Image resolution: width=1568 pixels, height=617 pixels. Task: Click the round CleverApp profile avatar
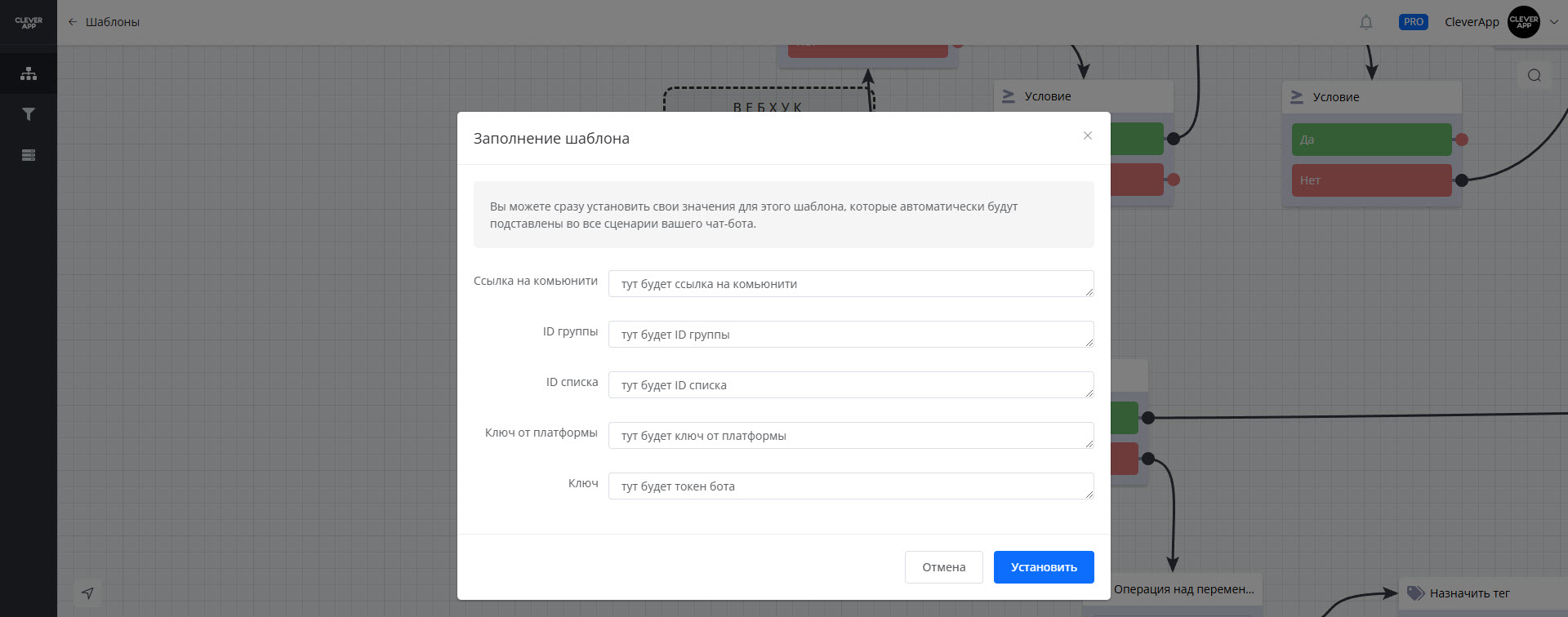(1524, 22)
